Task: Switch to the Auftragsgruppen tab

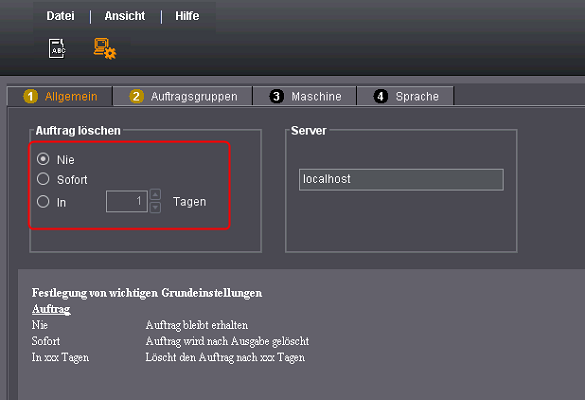Action: click(183, 96)
